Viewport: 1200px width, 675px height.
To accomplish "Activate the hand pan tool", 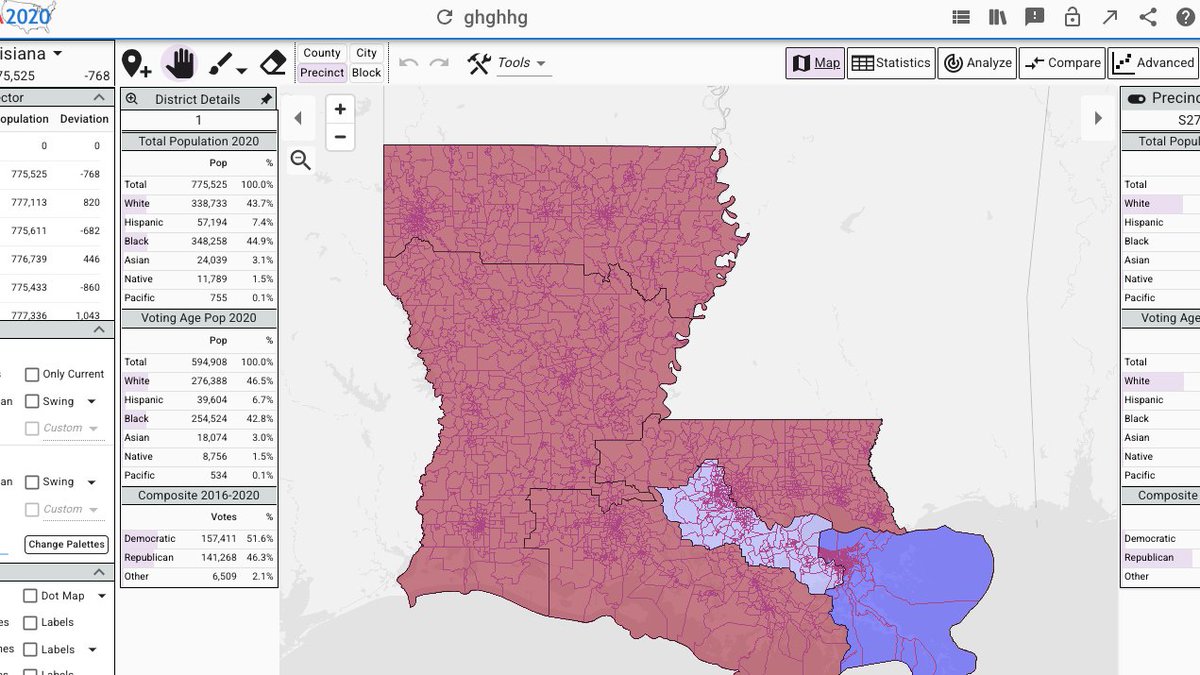I will (x=180, y=64).
